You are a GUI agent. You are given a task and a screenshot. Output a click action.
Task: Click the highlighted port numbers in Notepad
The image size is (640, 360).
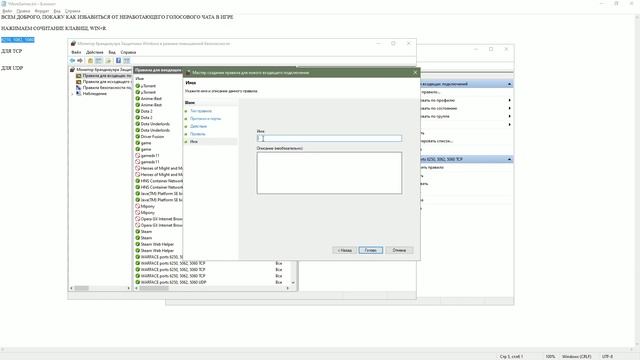click(18, 40)
